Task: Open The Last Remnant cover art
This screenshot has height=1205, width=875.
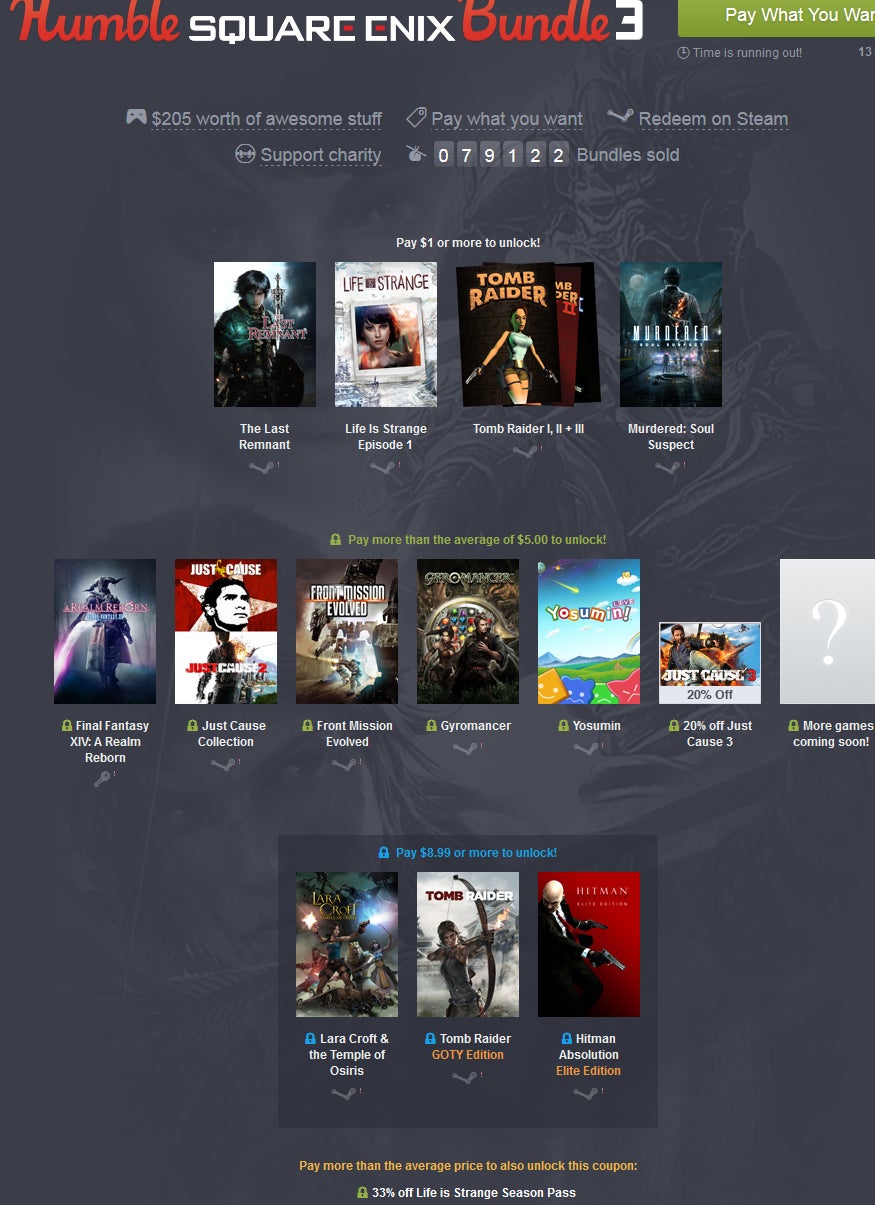Action: (265, 334)
